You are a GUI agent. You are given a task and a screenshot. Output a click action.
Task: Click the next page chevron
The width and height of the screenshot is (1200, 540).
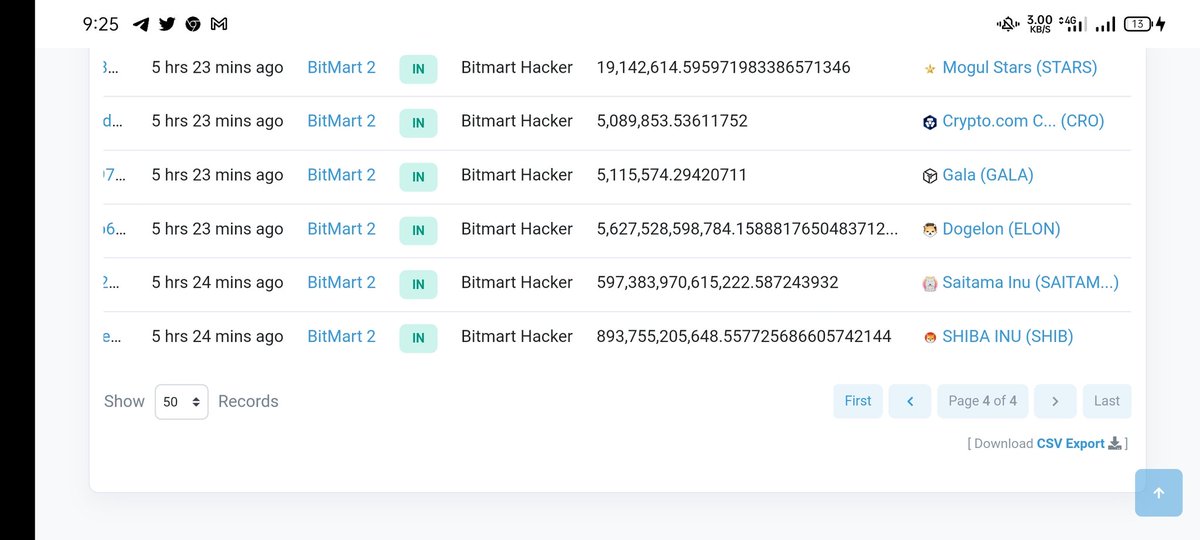(1055, 401)
